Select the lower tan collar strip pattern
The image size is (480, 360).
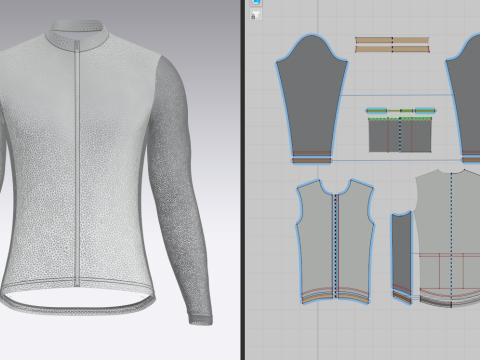[392, 49]
